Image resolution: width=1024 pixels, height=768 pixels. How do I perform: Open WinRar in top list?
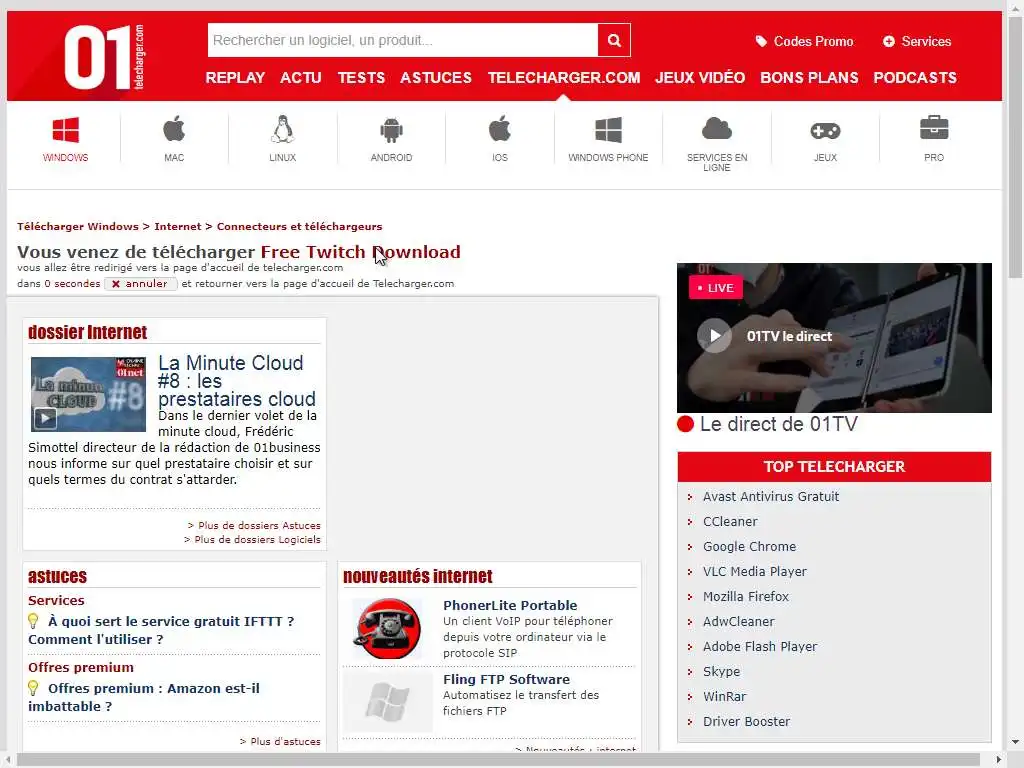point(724,697)
